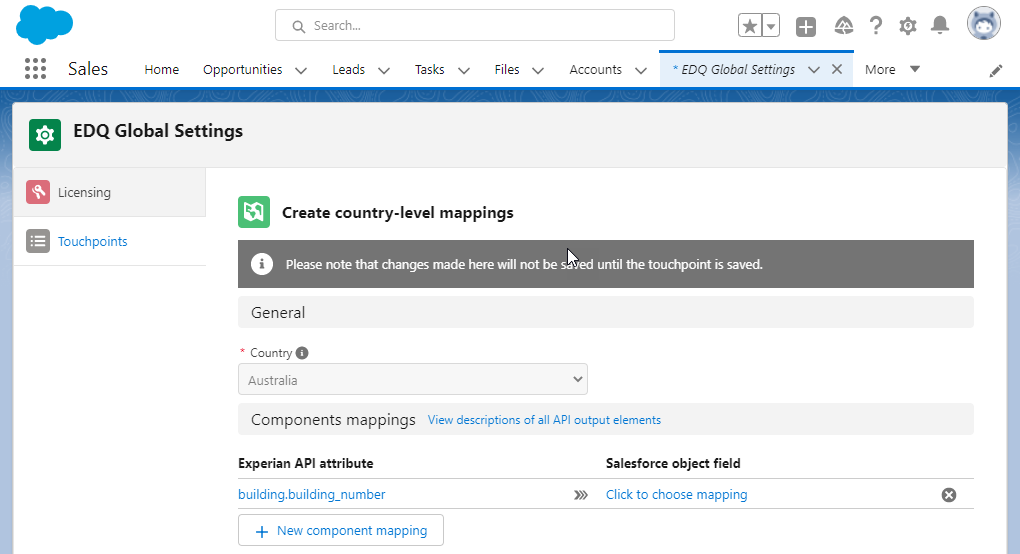Open the App Launcher grid icon
Image resolution: width=1020 pixels, height=554 pixels.
coord(35,69)
